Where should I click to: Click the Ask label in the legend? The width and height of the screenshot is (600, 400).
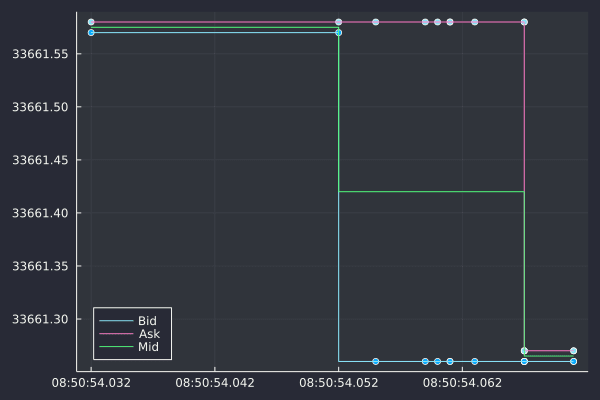148,334
